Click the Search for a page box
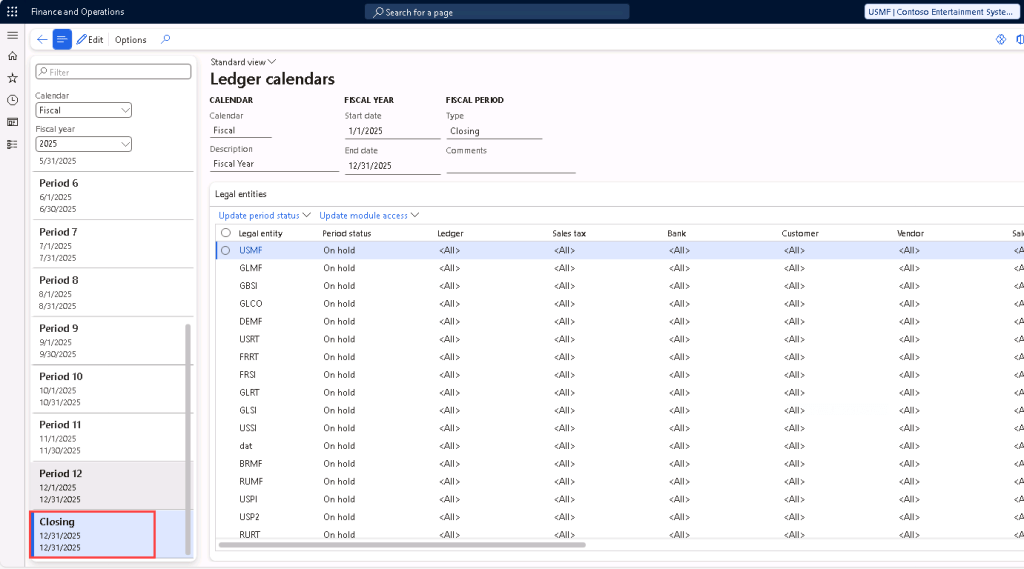 click(x=497, y=12)
